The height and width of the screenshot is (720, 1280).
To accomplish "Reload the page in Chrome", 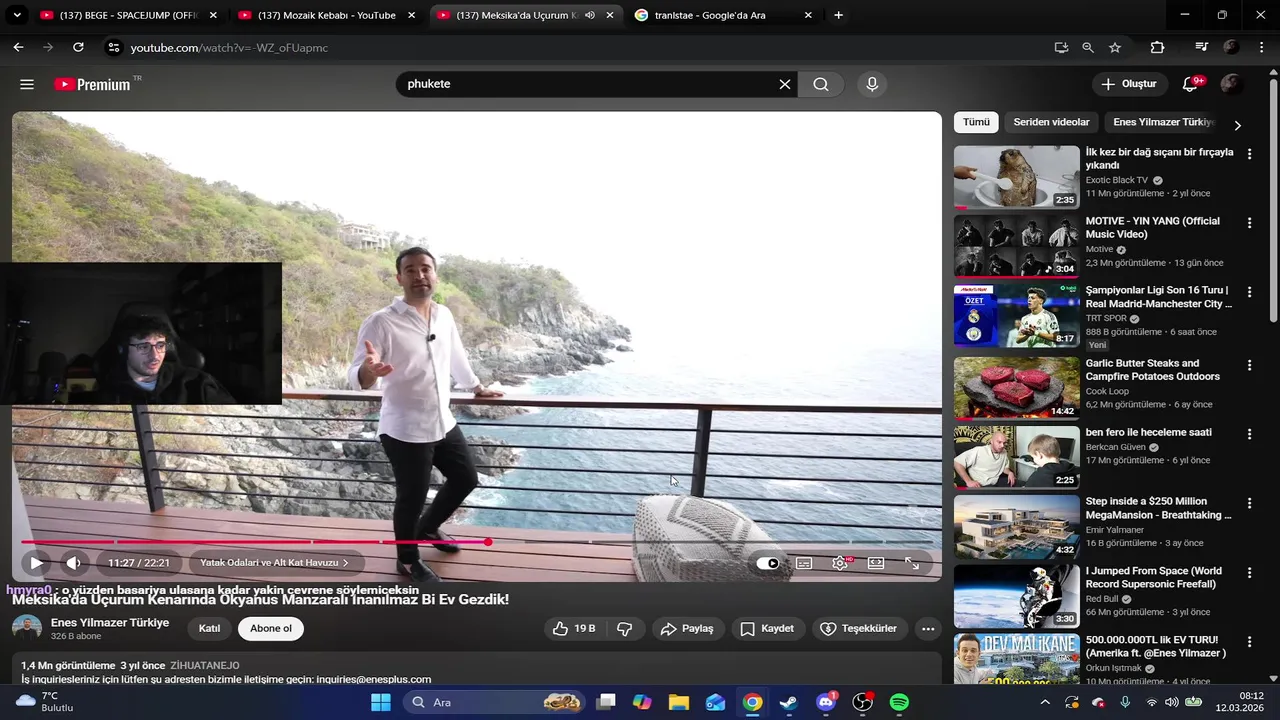I will click(x=78, y=47).
